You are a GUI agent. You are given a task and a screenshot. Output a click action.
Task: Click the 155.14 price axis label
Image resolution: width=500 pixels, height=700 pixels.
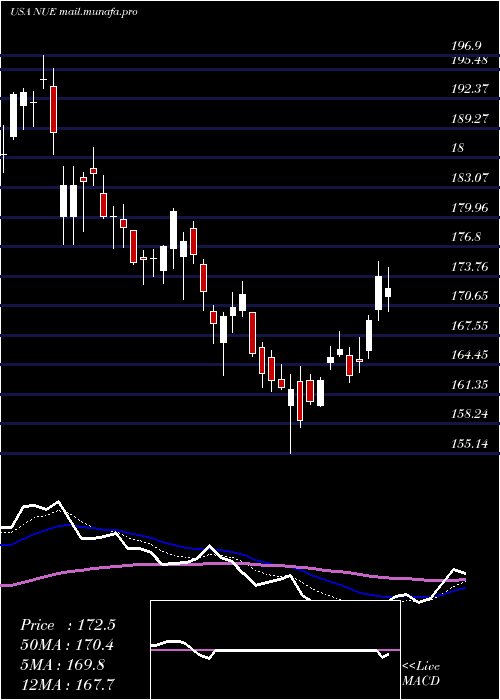(469, 444)
